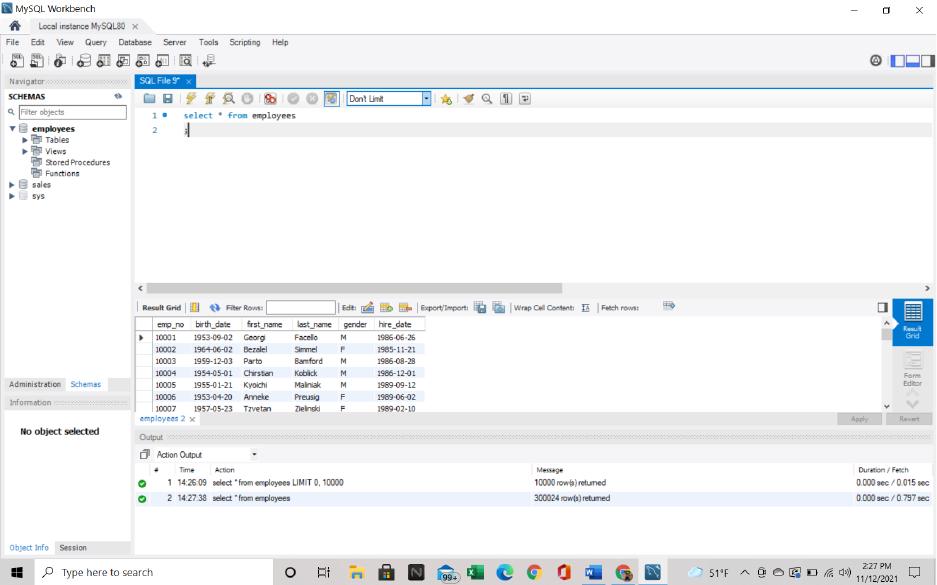Toggle result side panel visibility
Image resolution: width=937 pixels, height=585 pixels.
click(x=883, y=307)
